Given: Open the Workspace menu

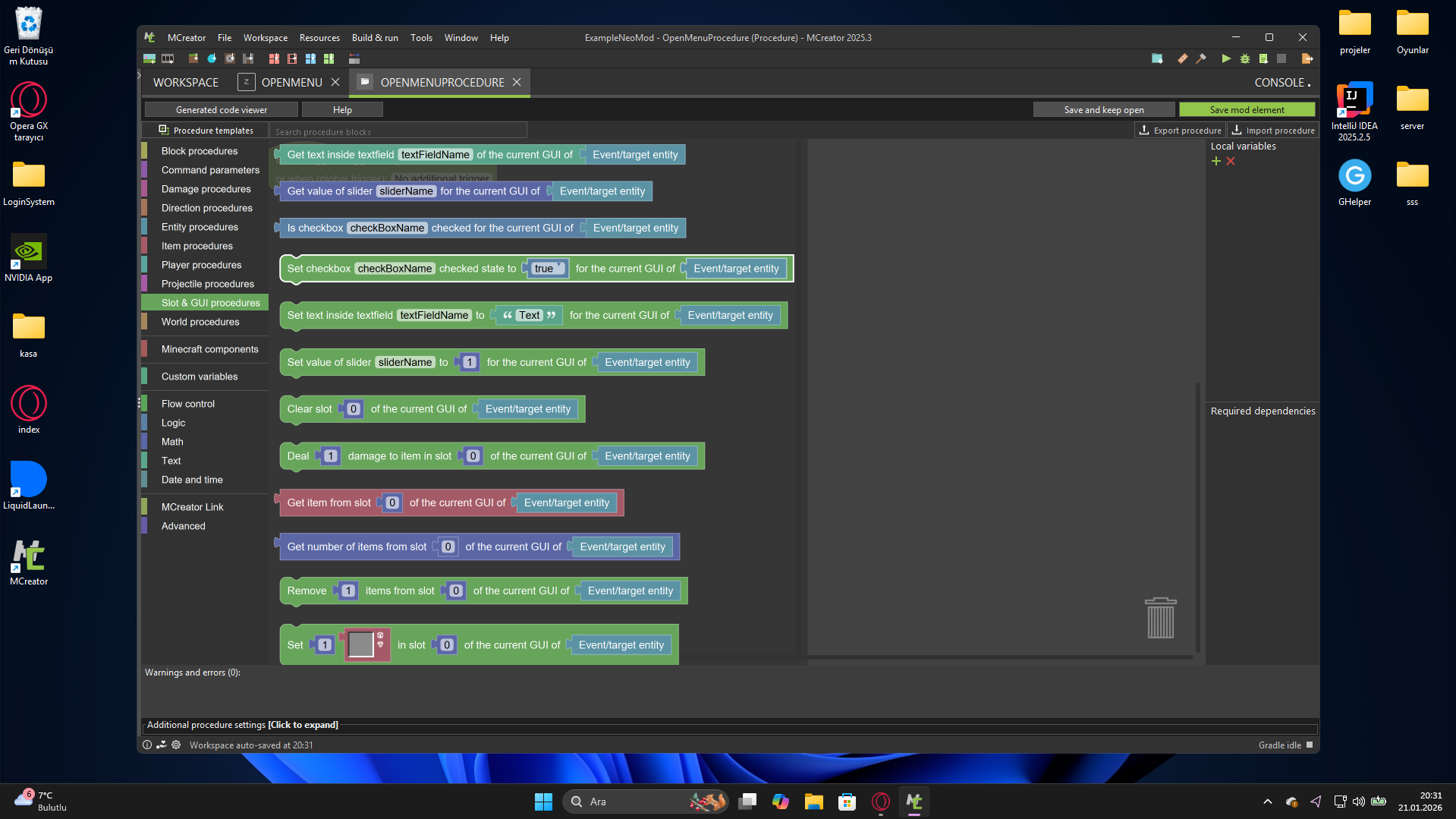Looking at the screenshot, I should click(266, 37).
